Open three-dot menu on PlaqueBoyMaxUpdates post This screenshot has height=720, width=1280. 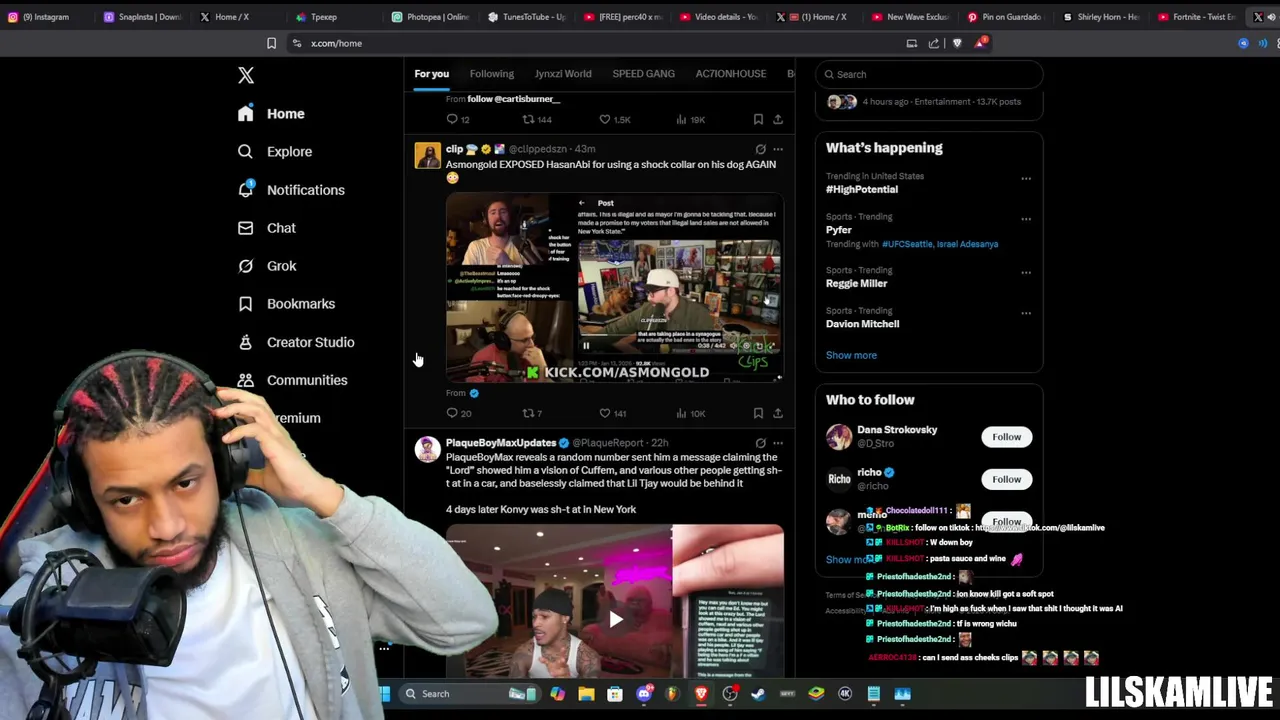tap(778, 443)
